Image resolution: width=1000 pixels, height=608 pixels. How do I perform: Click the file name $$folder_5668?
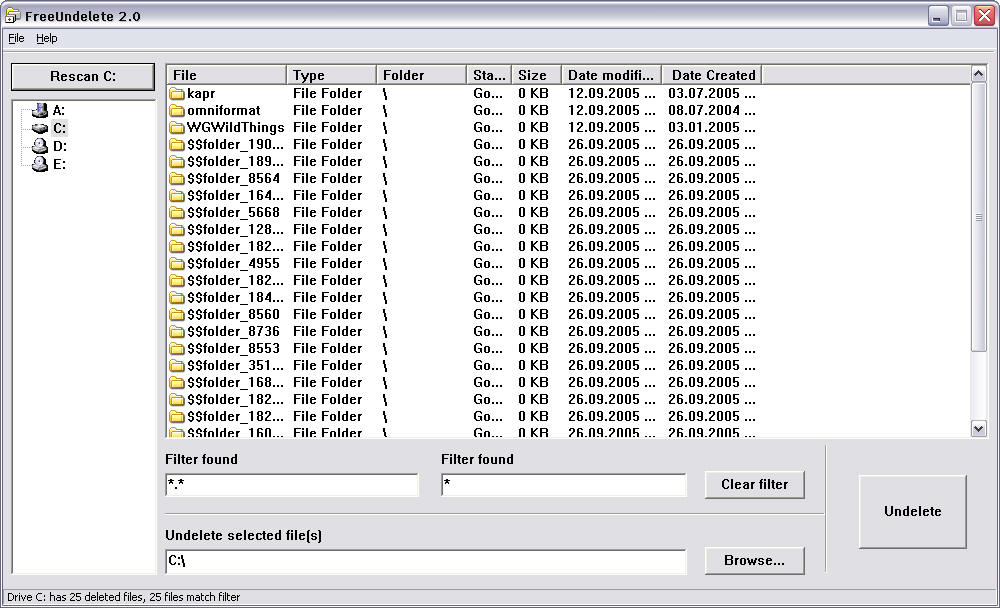point(233,212)
